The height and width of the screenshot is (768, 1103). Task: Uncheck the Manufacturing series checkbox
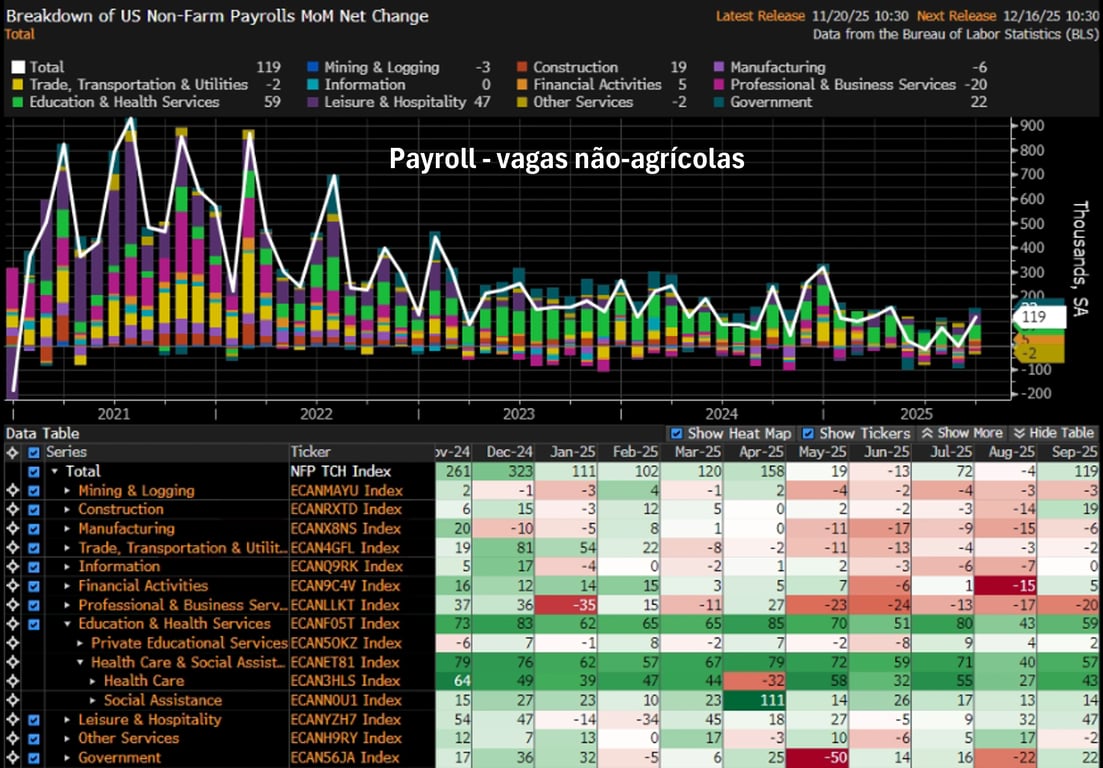click(34, 529)
